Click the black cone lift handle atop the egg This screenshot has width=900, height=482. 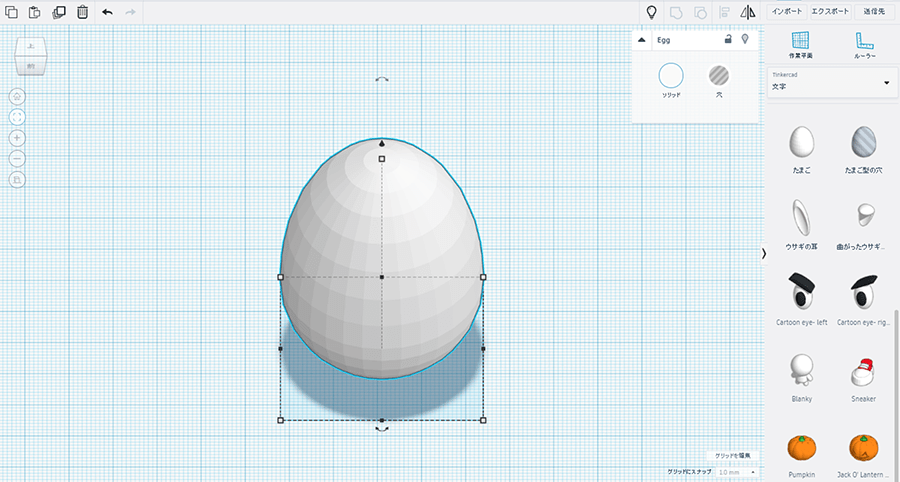tap(382, 143)
